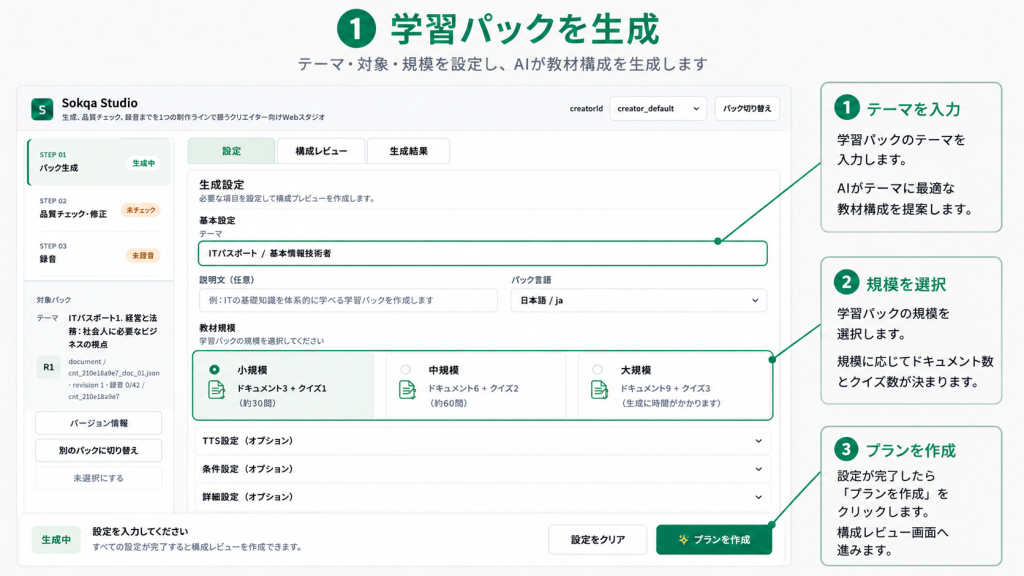Switch to the 構成レビュー tab
Screen dimensions: 1024x576
(321, 151)
